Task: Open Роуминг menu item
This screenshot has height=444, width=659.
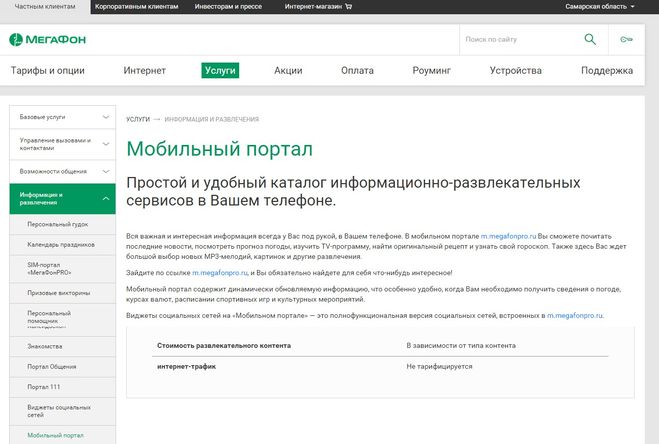Action: [x=432, y=70]
